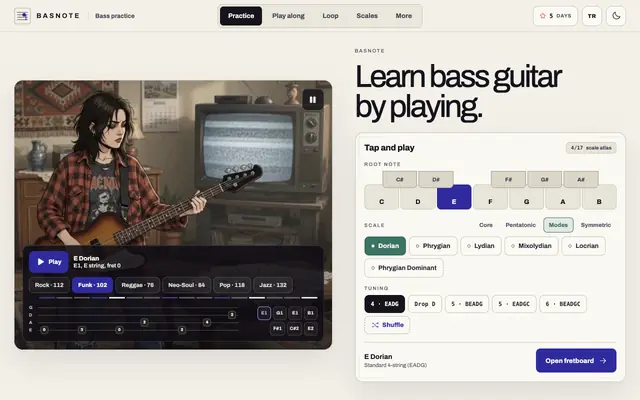Select the highlighted E root key
Viewport: 640px width, 400px height.
tap(454, 197)
